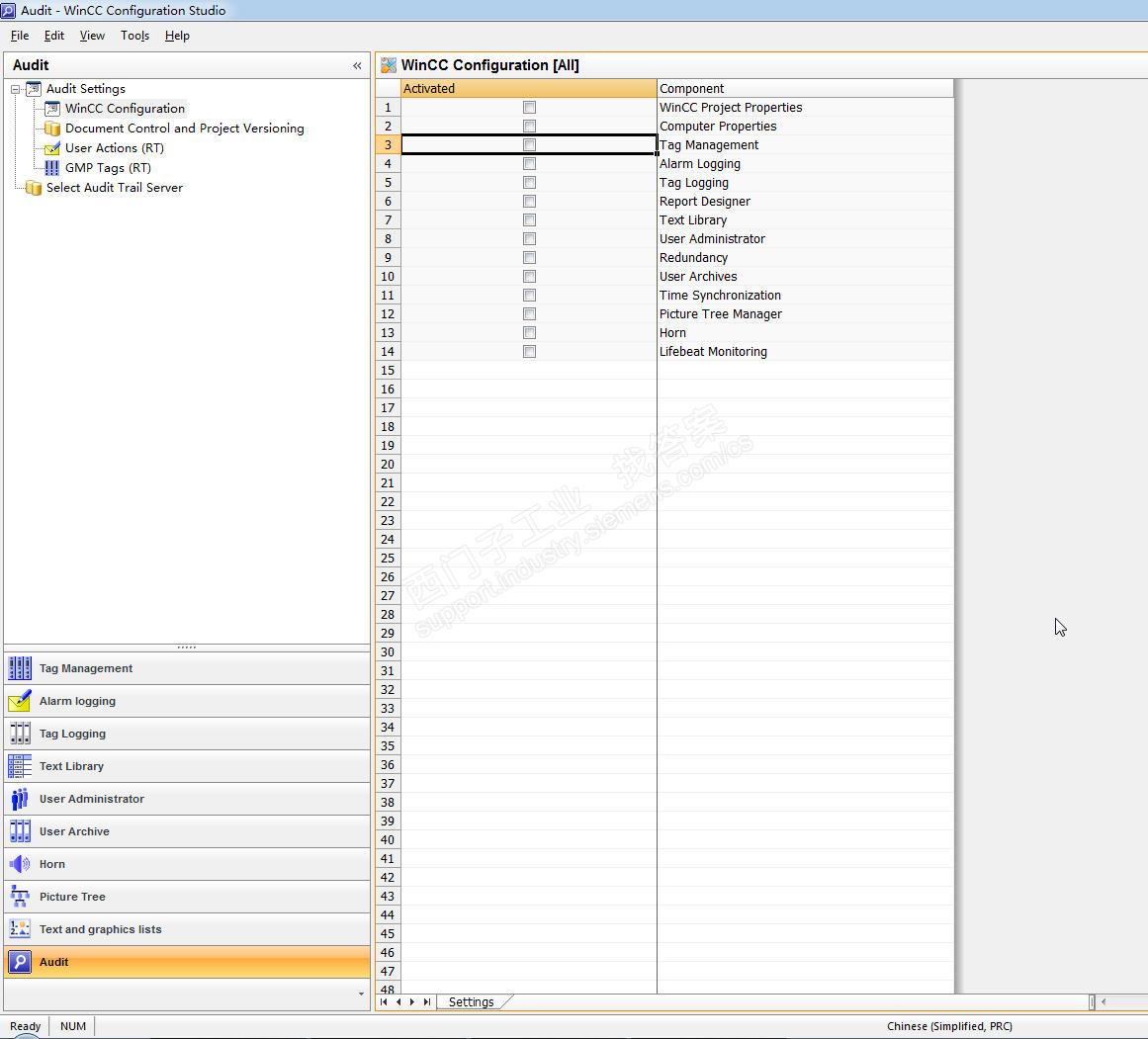Select GMP Tags (RT) tree item
This screenshot has width=1148, height=1039.
pyautogui.click(x=108, y=168)
